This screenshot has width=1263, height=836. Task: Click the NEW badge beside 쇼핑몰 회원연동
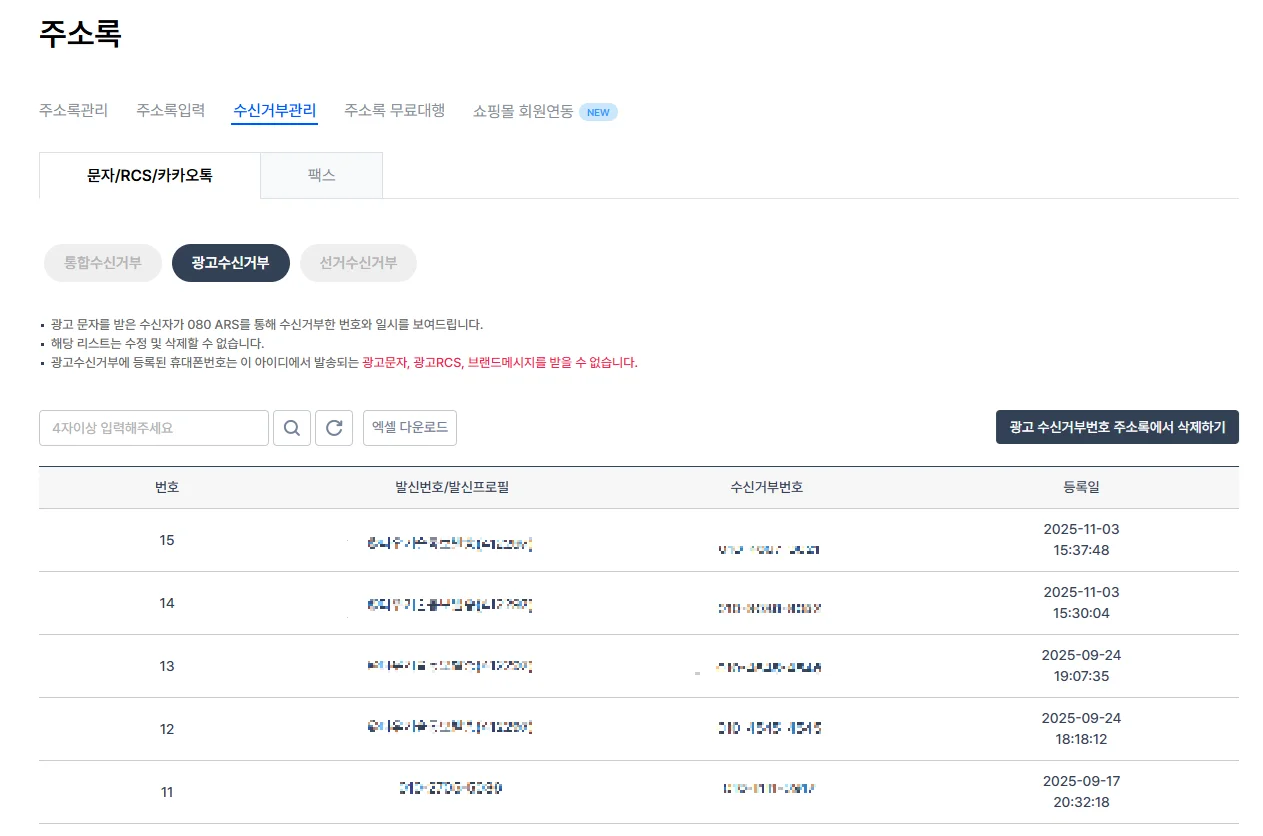(x=598, y=112)
